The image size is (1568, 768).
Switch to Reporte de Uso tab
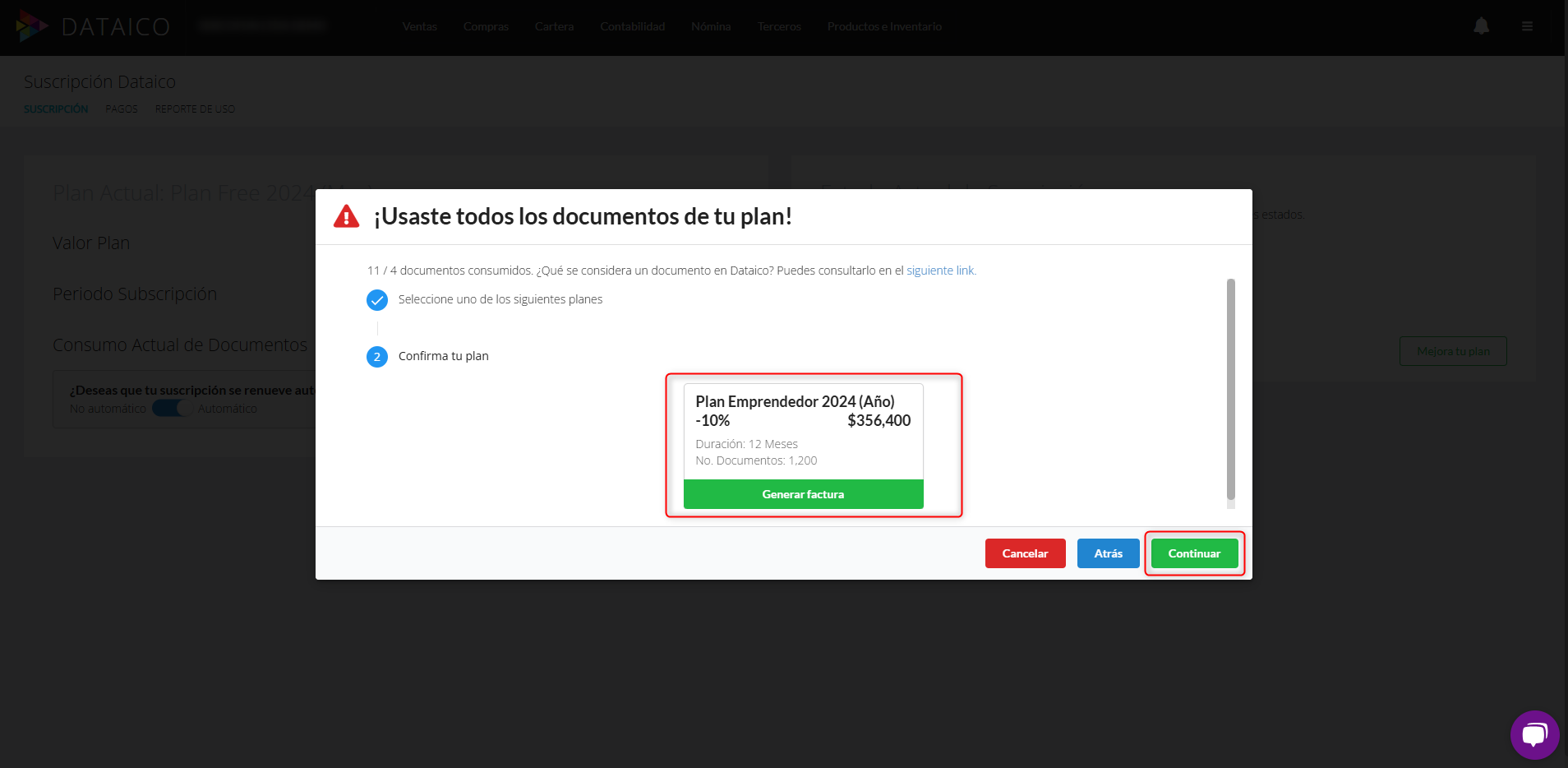pos(195,109)
